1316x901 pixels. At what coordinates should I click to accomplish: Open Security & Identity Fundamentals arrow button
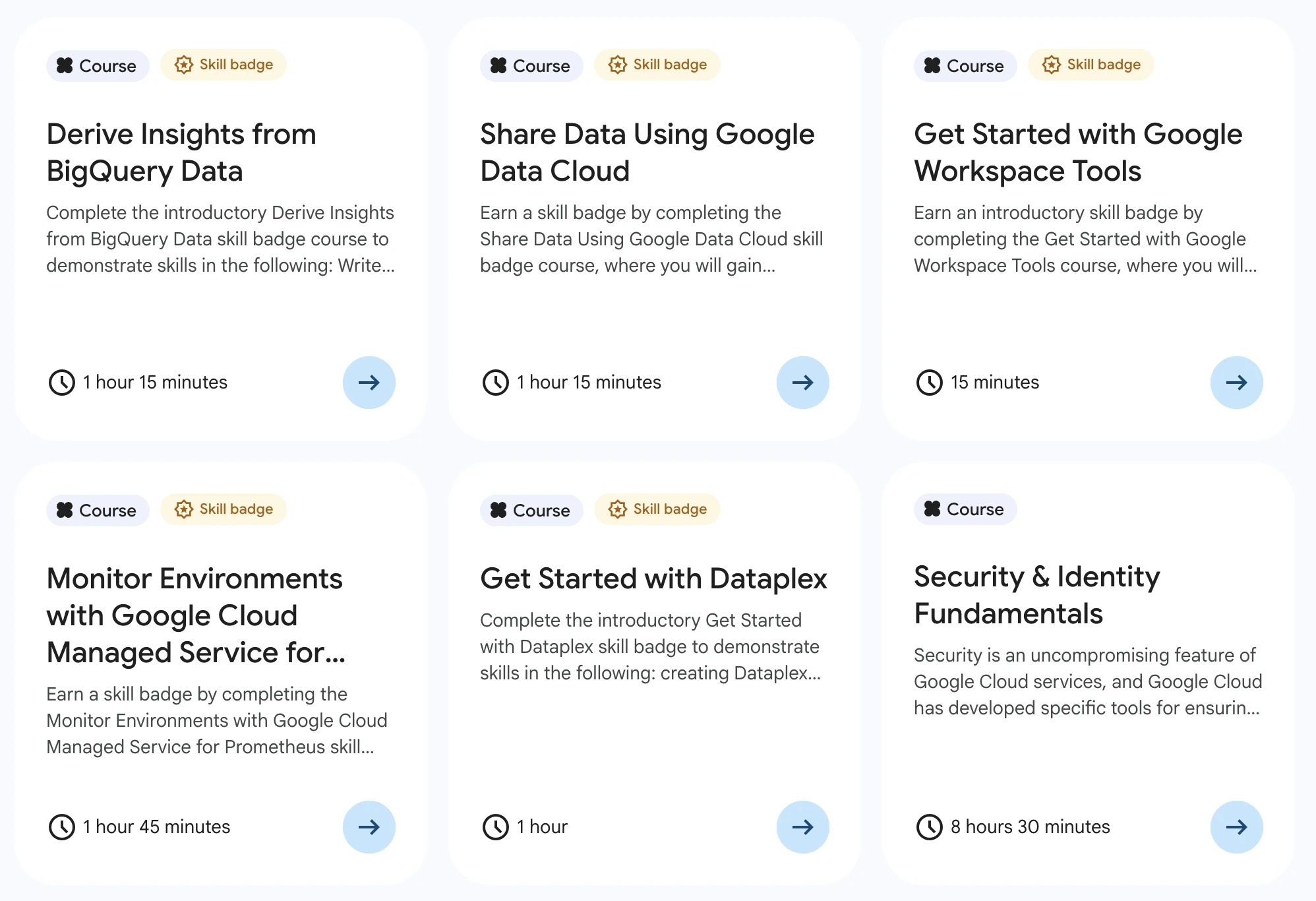1236,827
